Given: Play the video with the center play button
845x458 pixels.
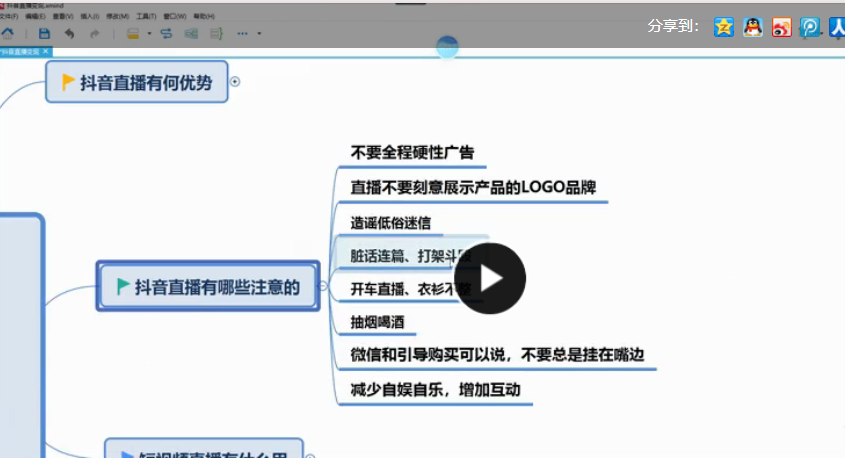Looking at the screenshot, I should click(490, 279).
